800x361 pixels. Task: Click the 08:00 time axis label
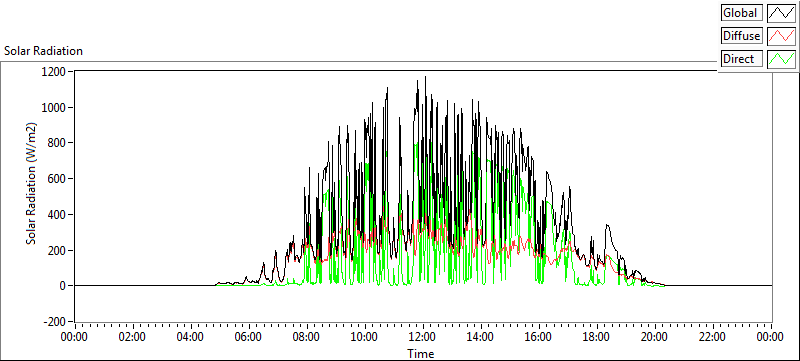[x=307, y=337]
